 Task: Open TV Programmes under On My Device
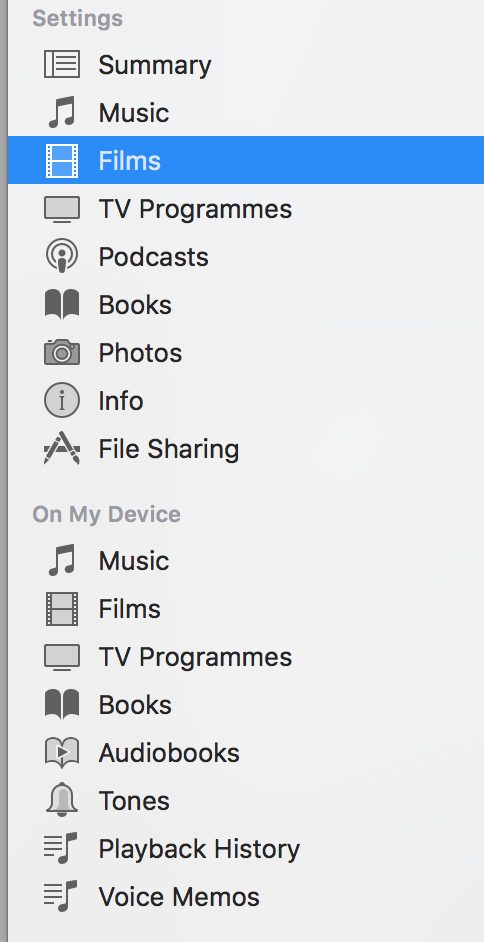pos(246,657)
